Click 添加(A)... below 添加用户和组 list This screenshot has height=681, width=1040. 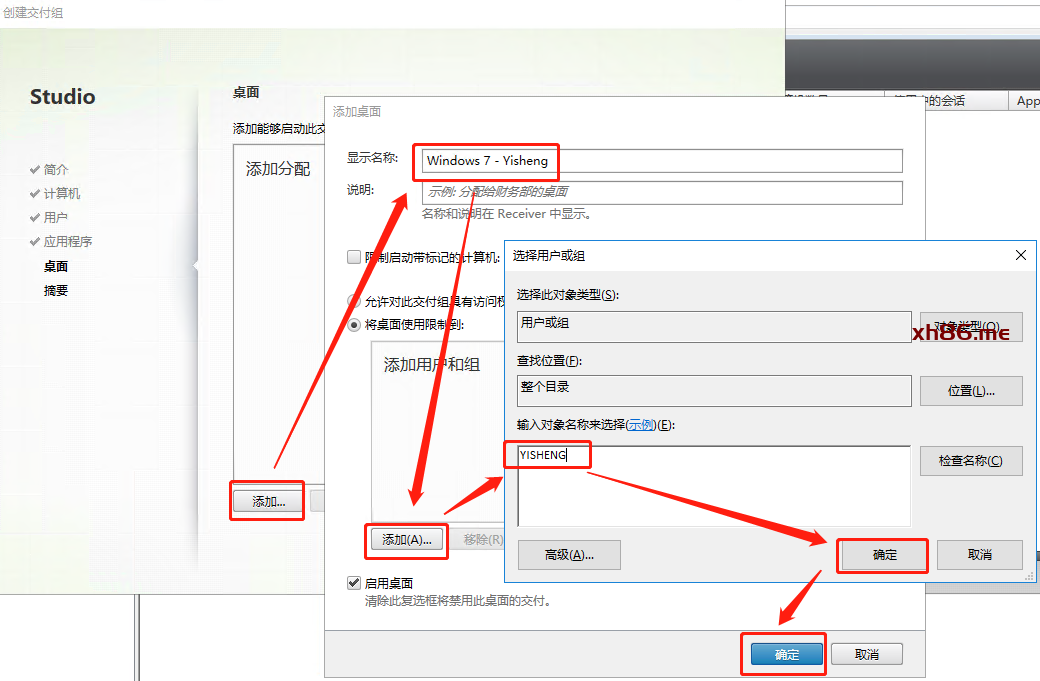pos(407,540)
